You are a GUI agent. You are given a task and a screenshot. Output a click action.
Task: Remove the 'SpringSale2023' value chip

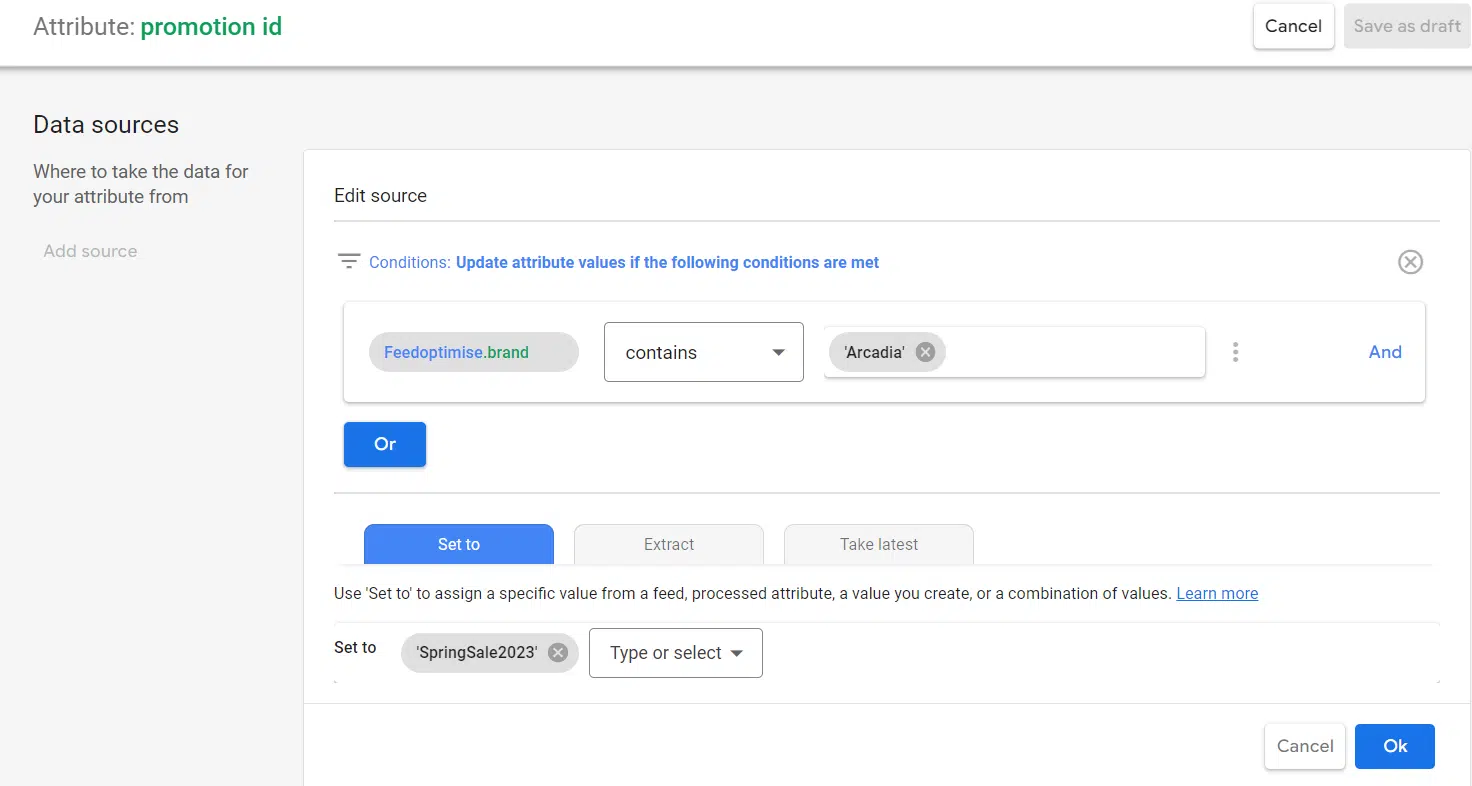(x=558, y=653)
